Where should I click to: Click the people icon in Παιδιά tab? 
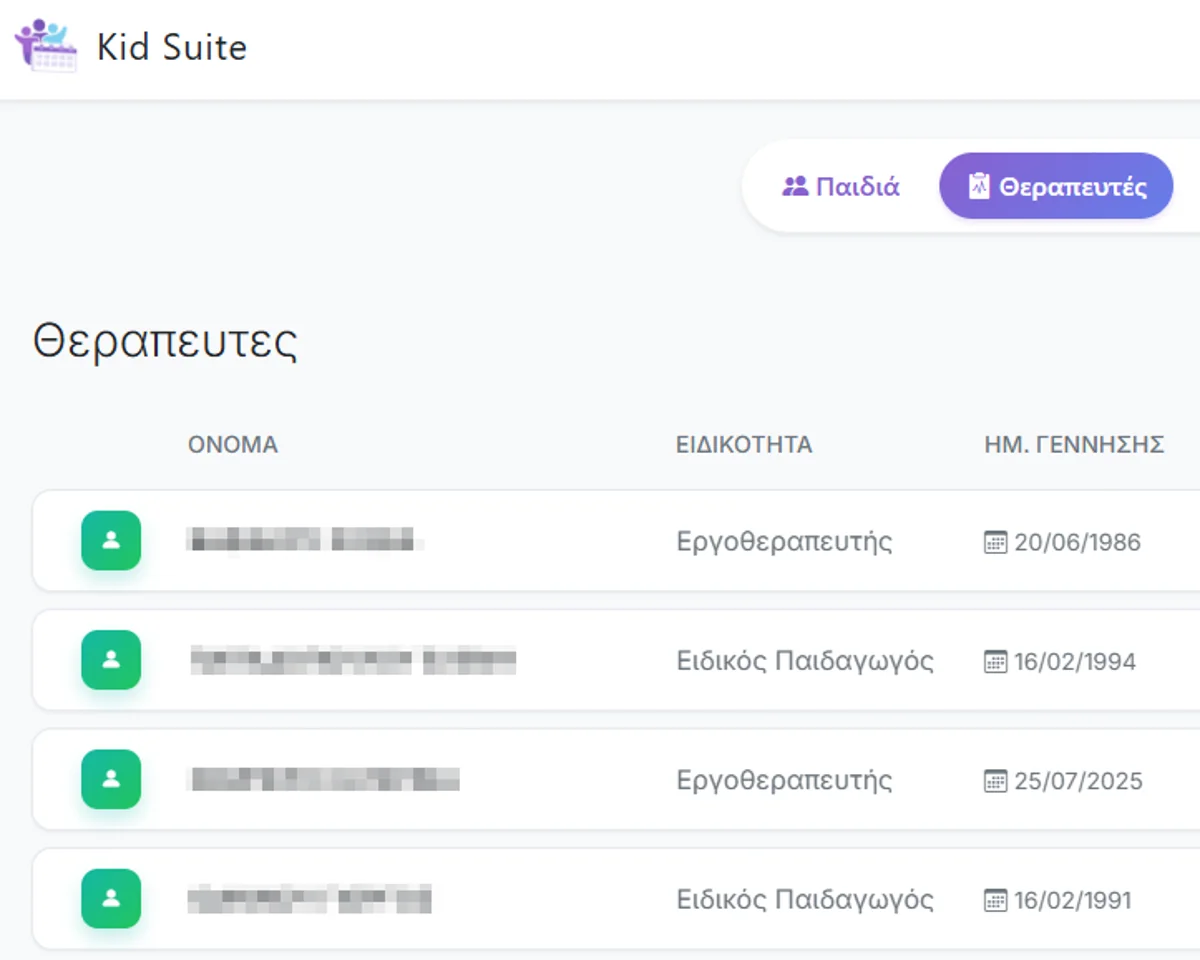coord(795,186)
